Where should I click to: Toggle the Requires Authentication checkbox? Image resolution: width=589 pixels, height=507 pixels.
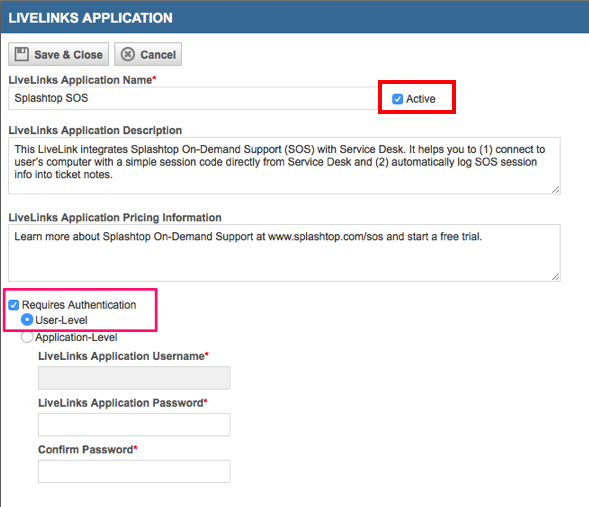(x=14, y=305)
